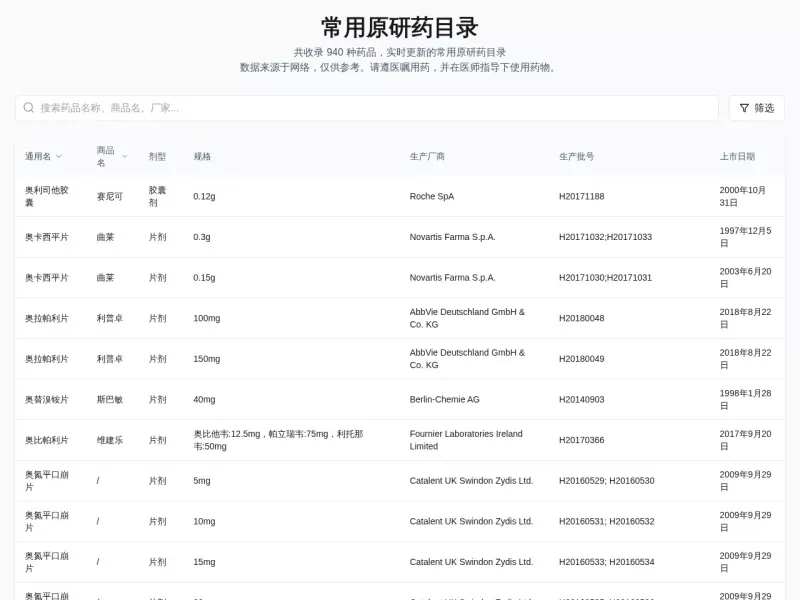Sort by 通用名 column chevron
Image resolution: width=800 pixels, height=600 pixels.
59,157
